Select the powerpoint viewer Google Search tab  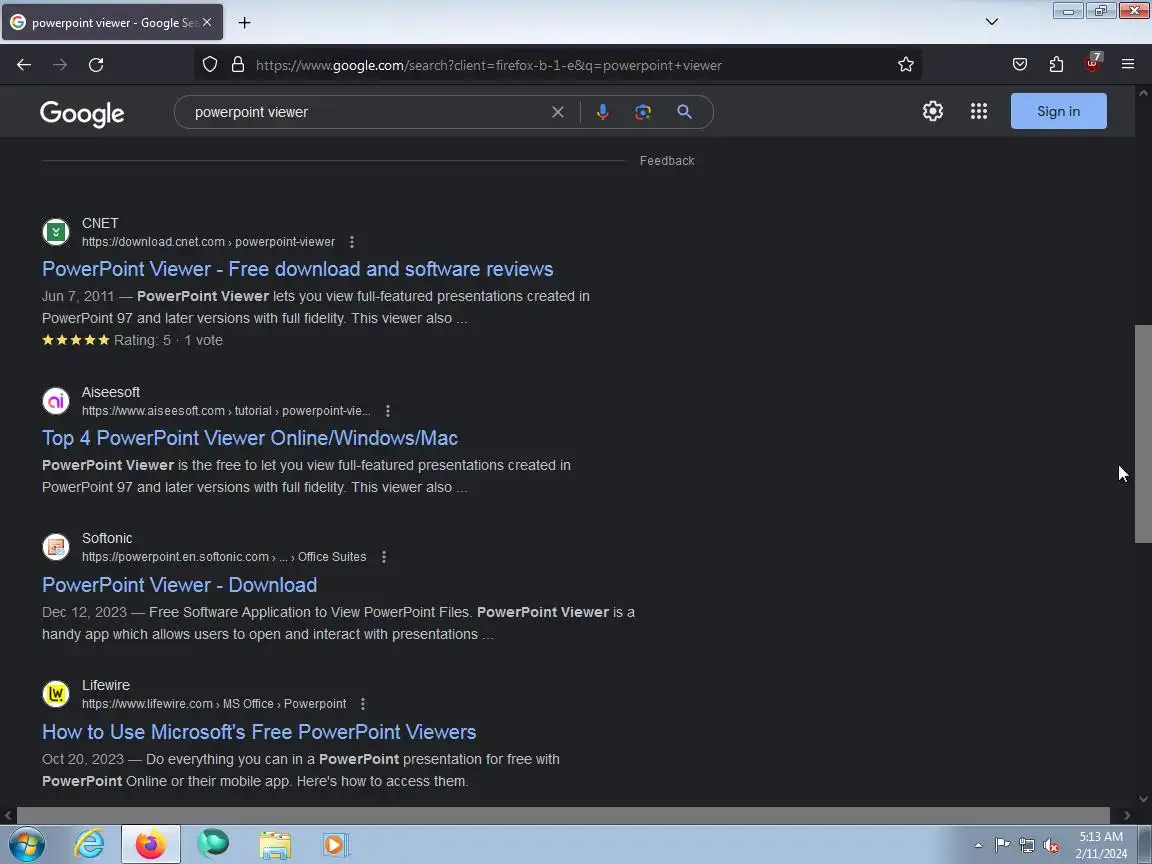pyautogui.click(x=112, y=23)
